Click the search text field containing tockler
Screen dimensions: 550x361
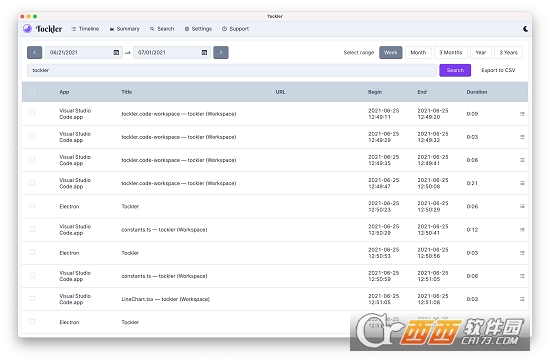(x=232, y=70)
